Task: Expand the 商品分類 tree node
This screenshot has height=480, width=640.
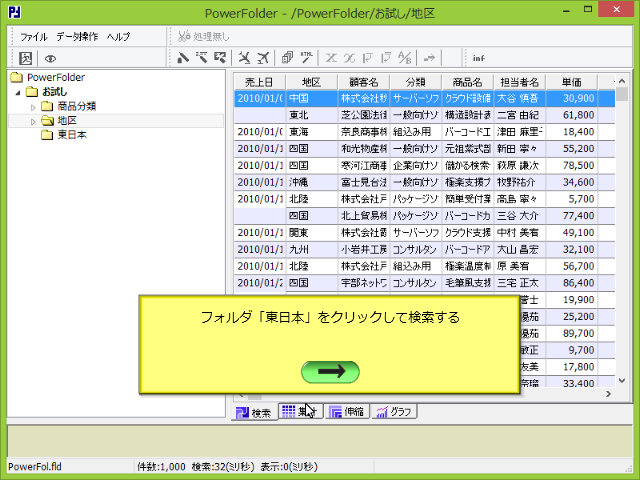Action: point(33,107)
